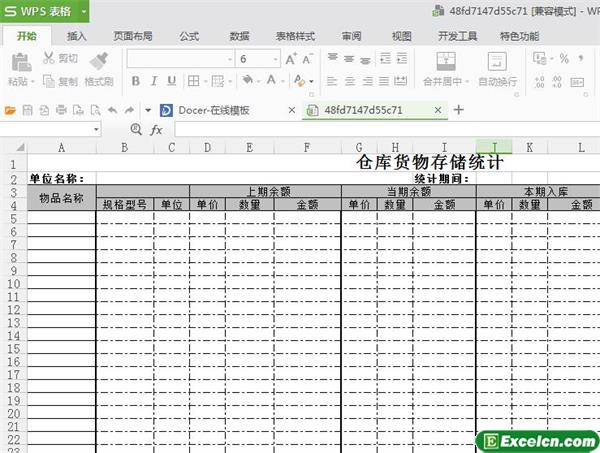Image resolution: width=600 pixels, height=453 pixels.
Task: Open the 合并居中 dropdown arrow
Action: click(467, 81)
